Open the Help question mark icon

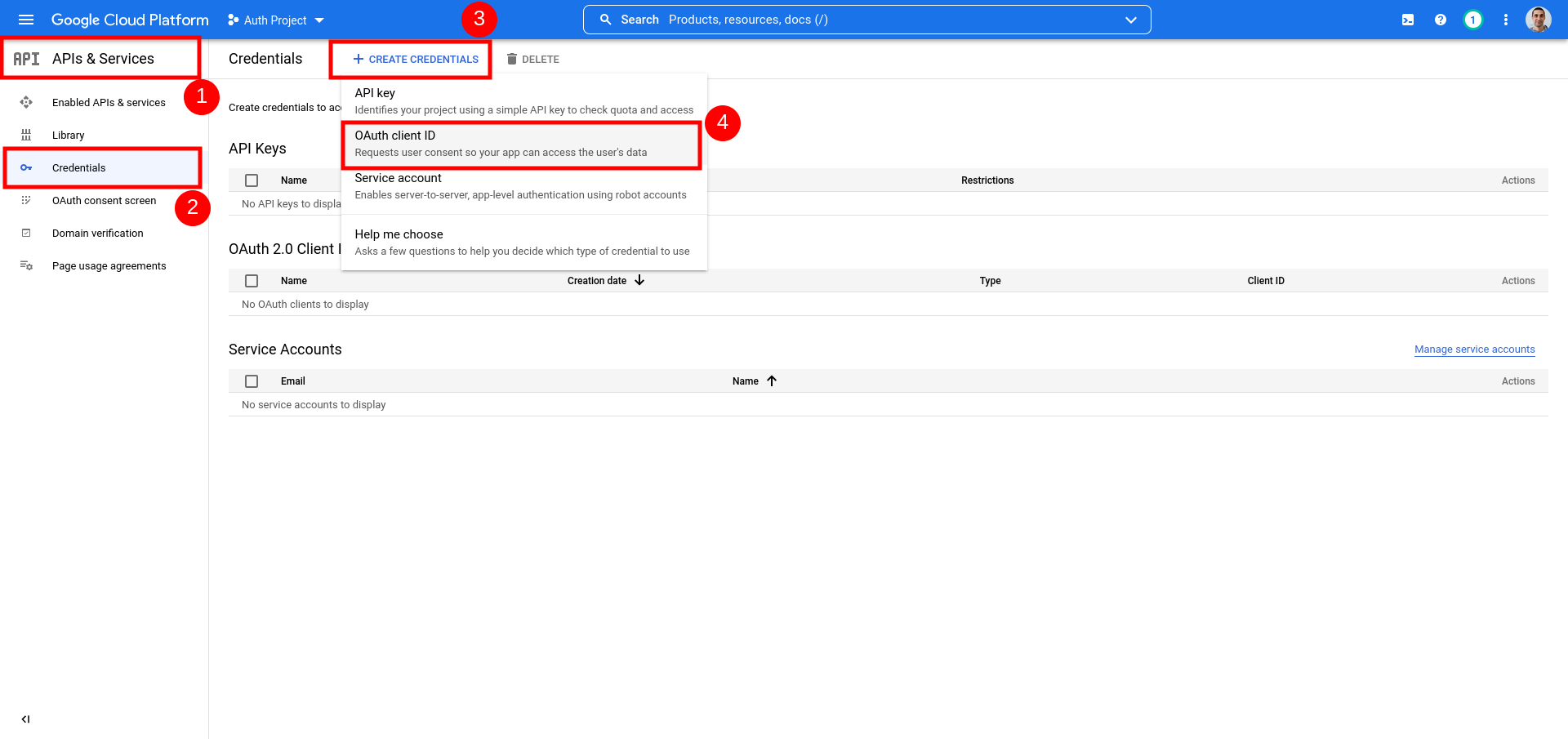(x=1441, y=20)
